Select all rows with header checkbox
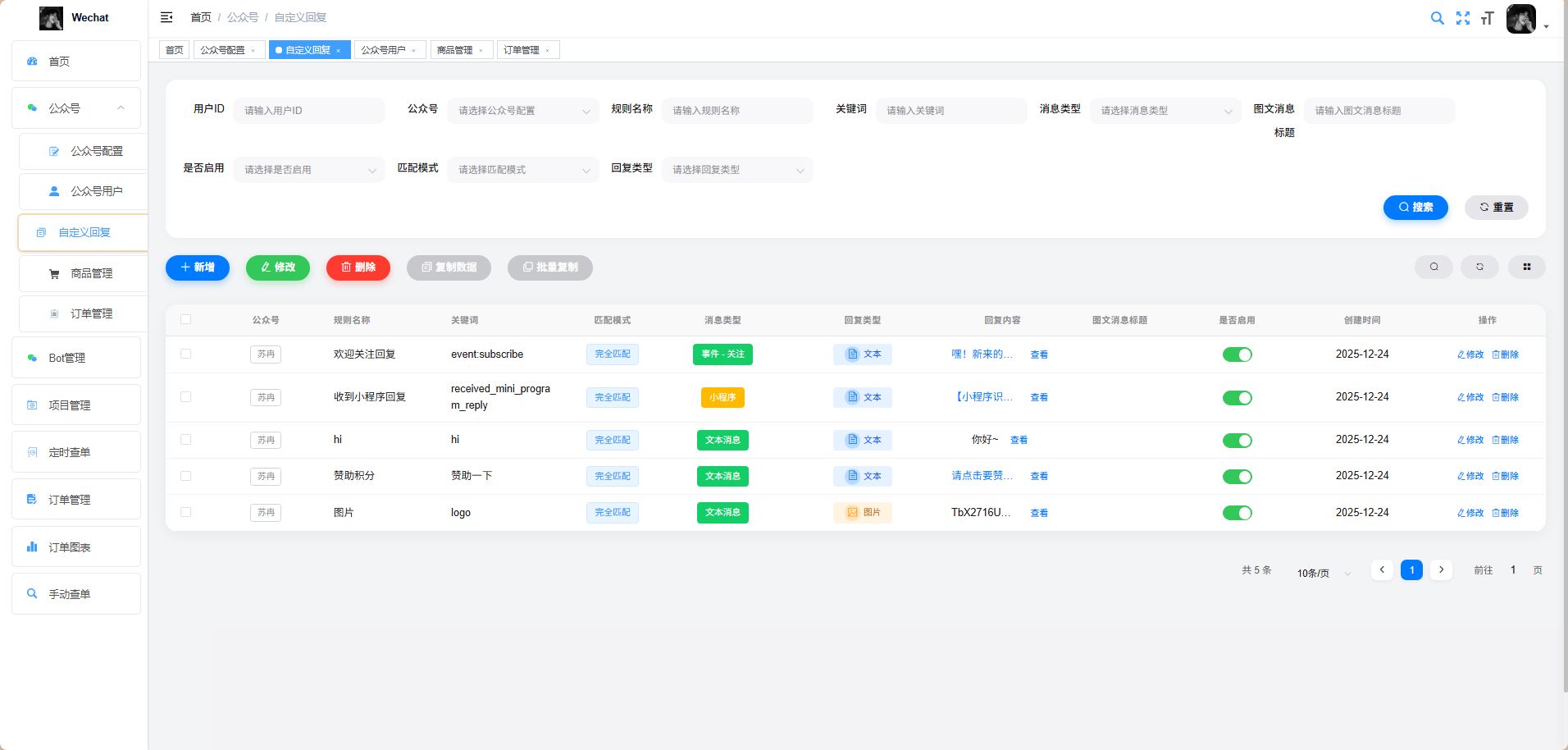Image resolution: width=1568 pixels, height=750 pixels. pos(186,320)
